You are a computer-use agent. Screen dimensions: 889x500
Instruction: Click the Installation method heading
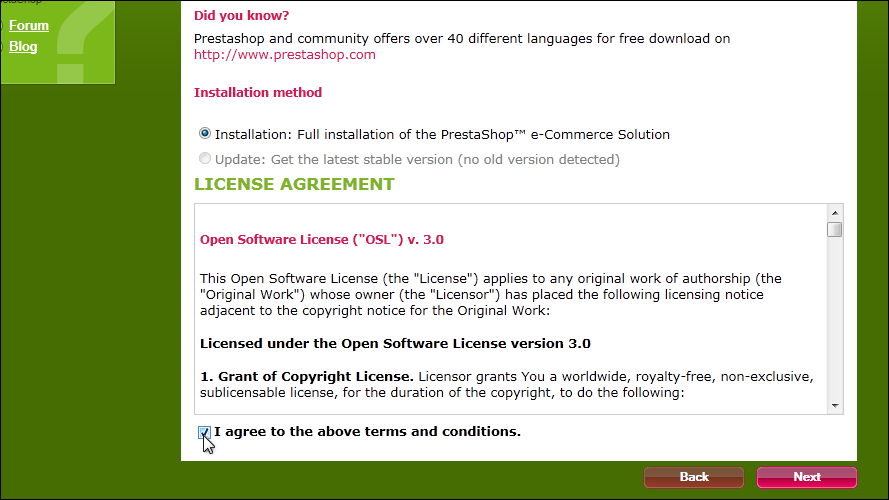coord(258,92)
